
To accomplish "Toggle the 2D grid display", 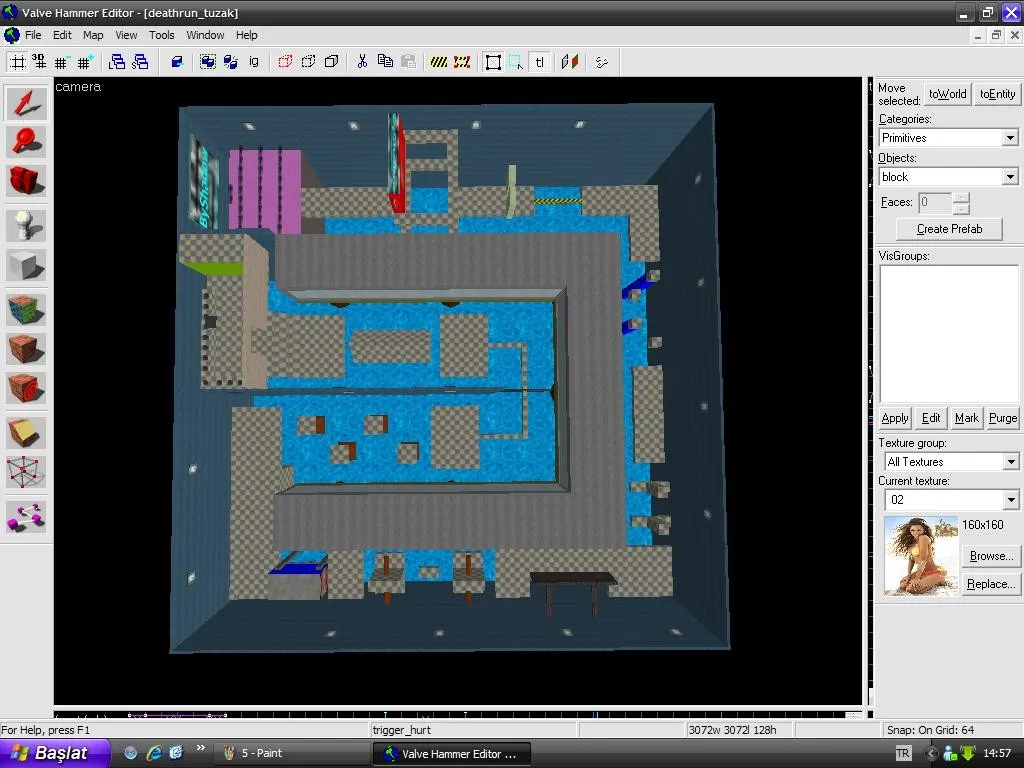I will tap(17, 62).
